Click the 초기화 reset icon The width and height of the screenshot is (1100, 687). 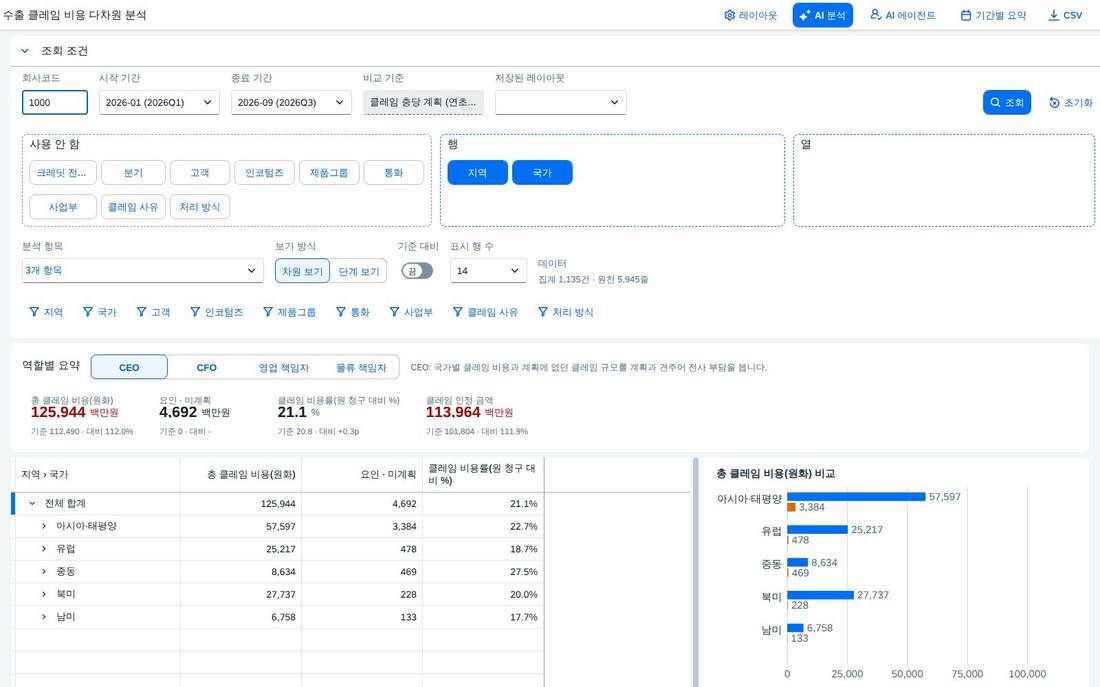coord(1054,102)
